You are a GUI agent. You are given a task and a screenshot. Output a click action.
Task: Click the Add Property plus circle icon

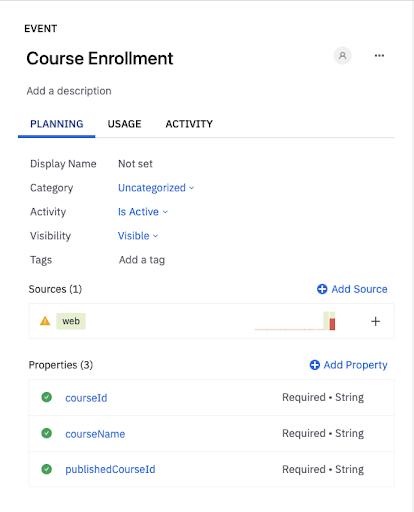(315, 365)
